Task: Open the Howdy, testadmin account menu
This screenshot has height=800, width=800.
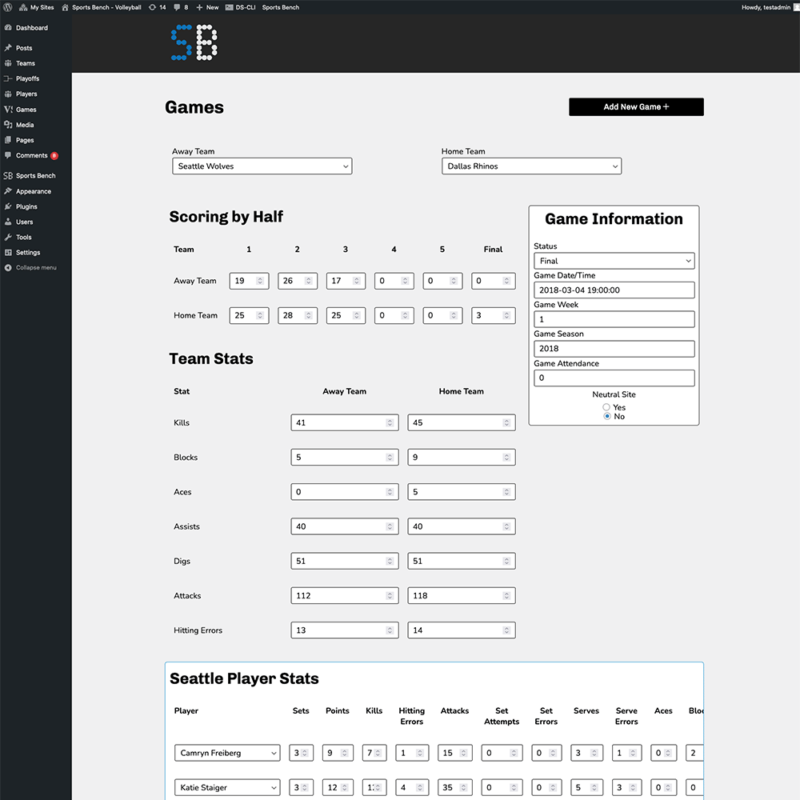Action: tap(770, 7)
